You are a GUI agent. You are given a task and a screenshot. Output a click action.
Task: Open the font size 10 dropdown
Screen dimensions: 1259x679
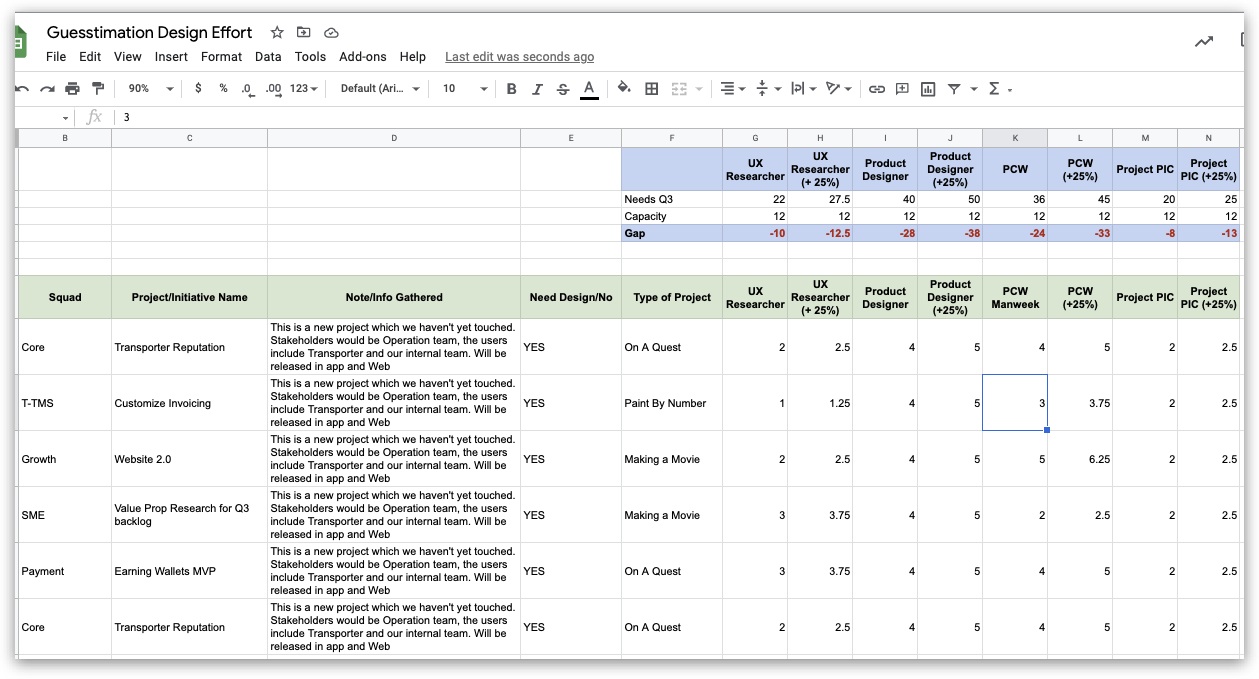pyautogui.click(x=465, y=89)
